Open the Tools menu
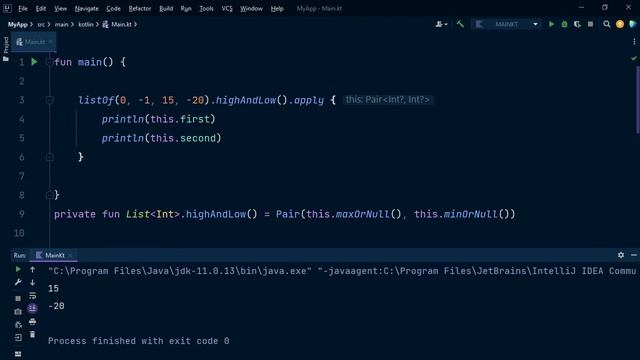 pyautogui.click(x=206, y=8)
